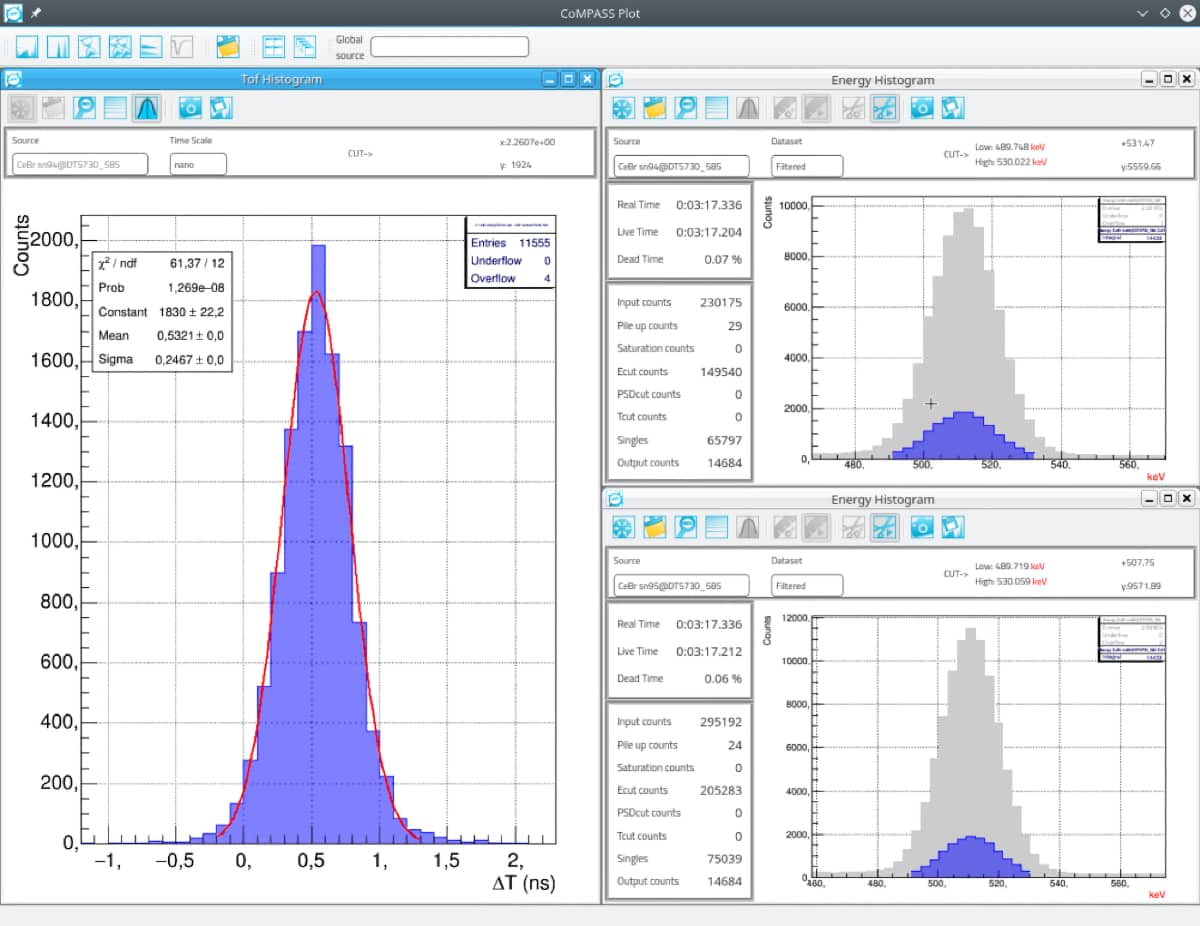1200x926 pixels.
Task: Click 'High: 530.059 keV' cut value
Action: [x=1011, y=580]
